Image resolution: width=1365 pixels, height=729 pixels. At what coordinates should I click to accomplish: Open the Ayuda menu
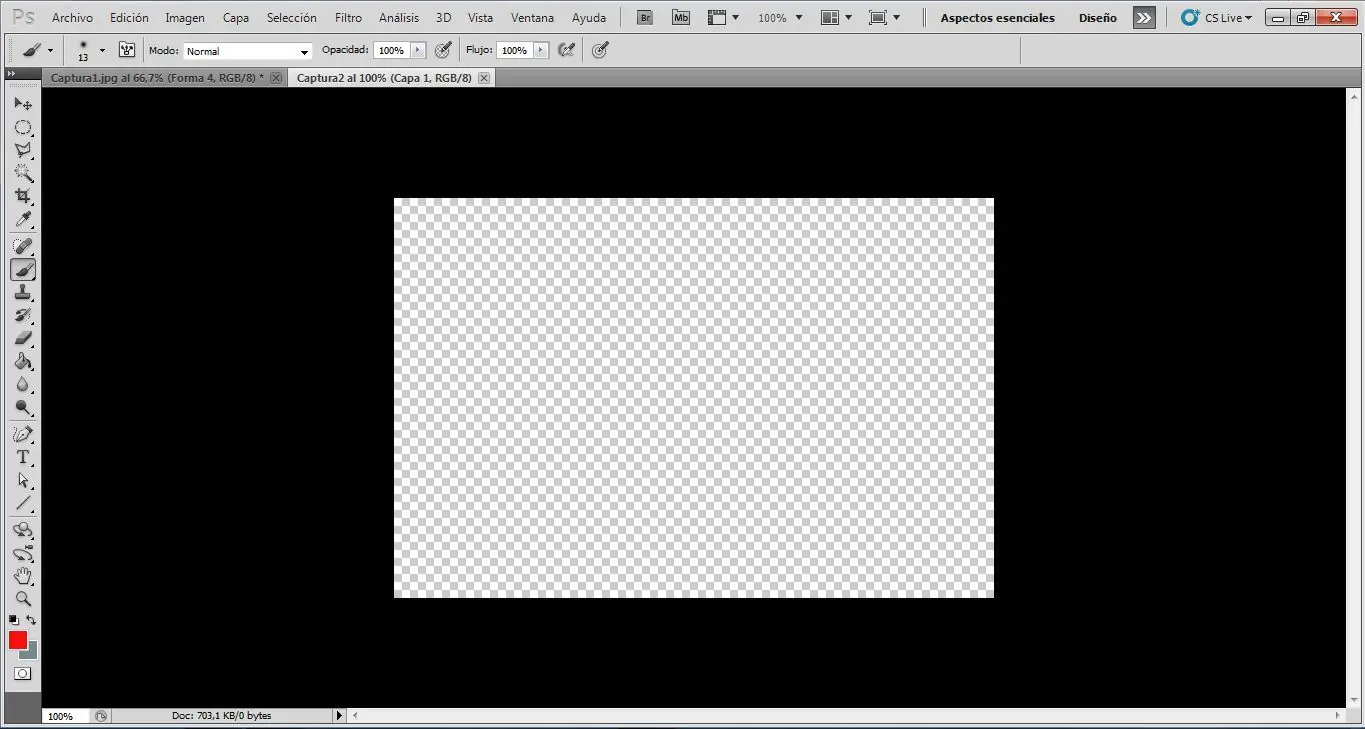pos(589,18)
